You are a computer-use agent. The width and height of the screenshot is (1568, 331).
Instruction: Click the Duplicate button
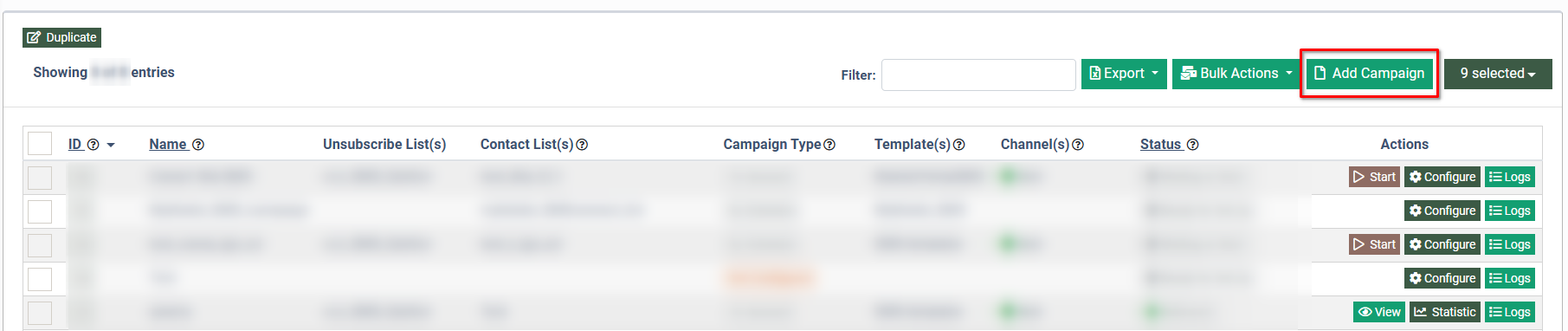tap(61, 37)
